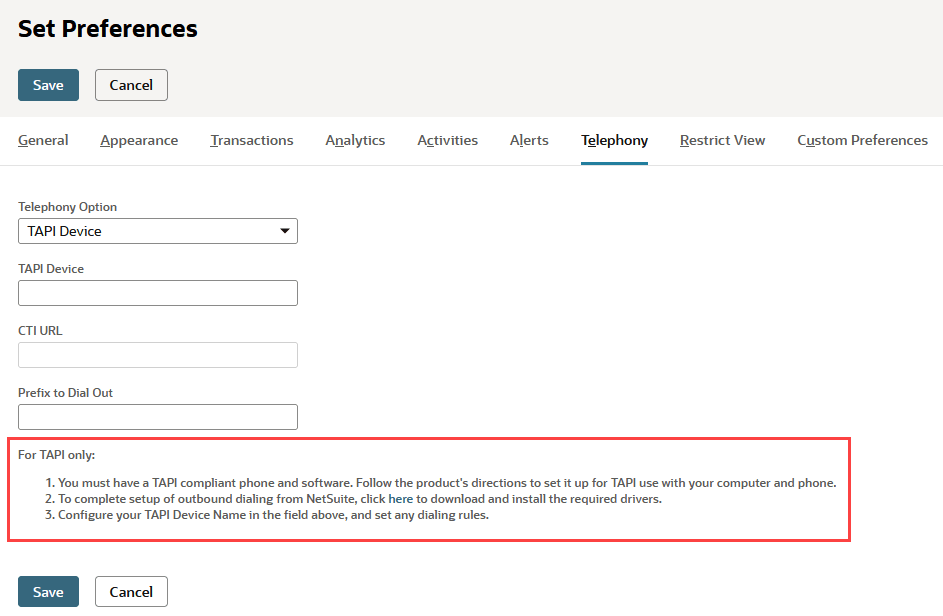Click the bottom Save button
Image resolution: width=943 pixels, height=616 pixels.
(48, 592)
